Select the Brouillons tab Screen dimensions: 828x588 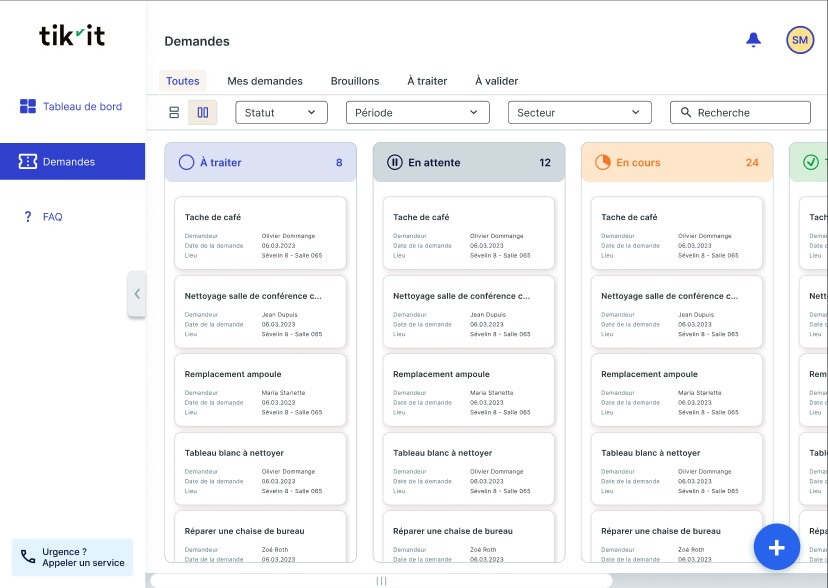pos(355,81)
